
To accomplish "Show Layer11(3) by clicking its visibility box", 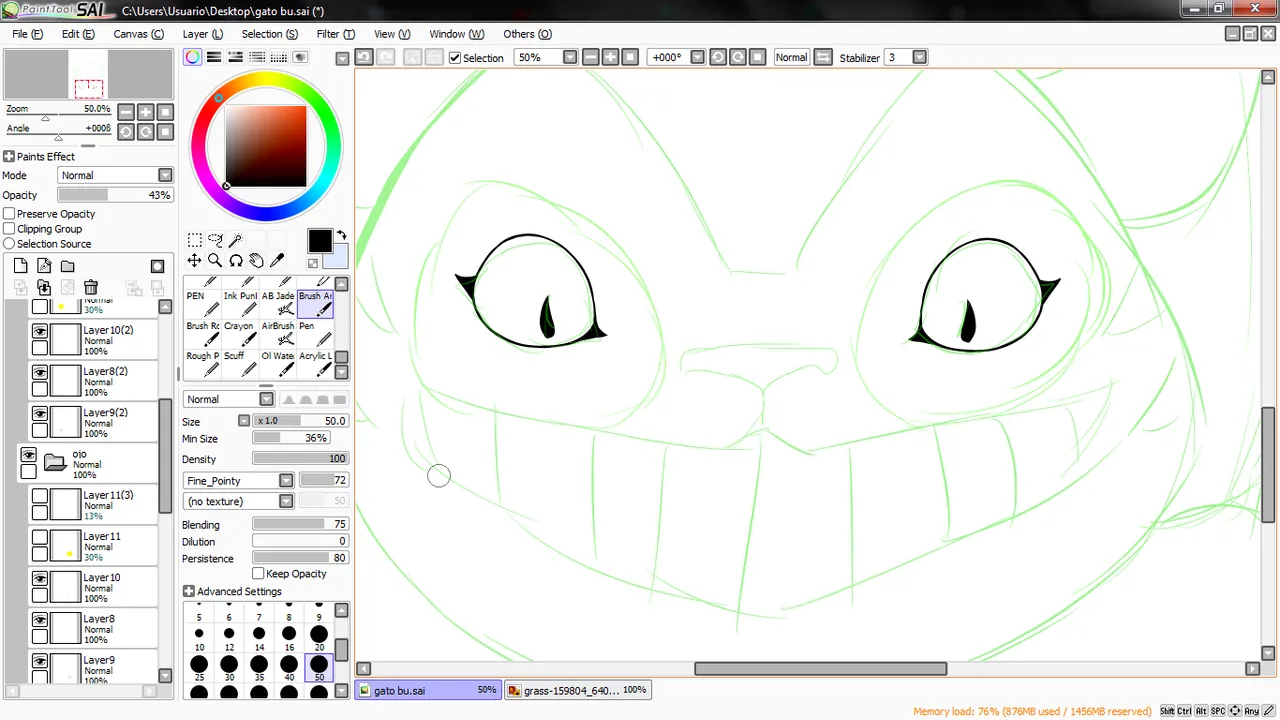I will click(40, 496).
